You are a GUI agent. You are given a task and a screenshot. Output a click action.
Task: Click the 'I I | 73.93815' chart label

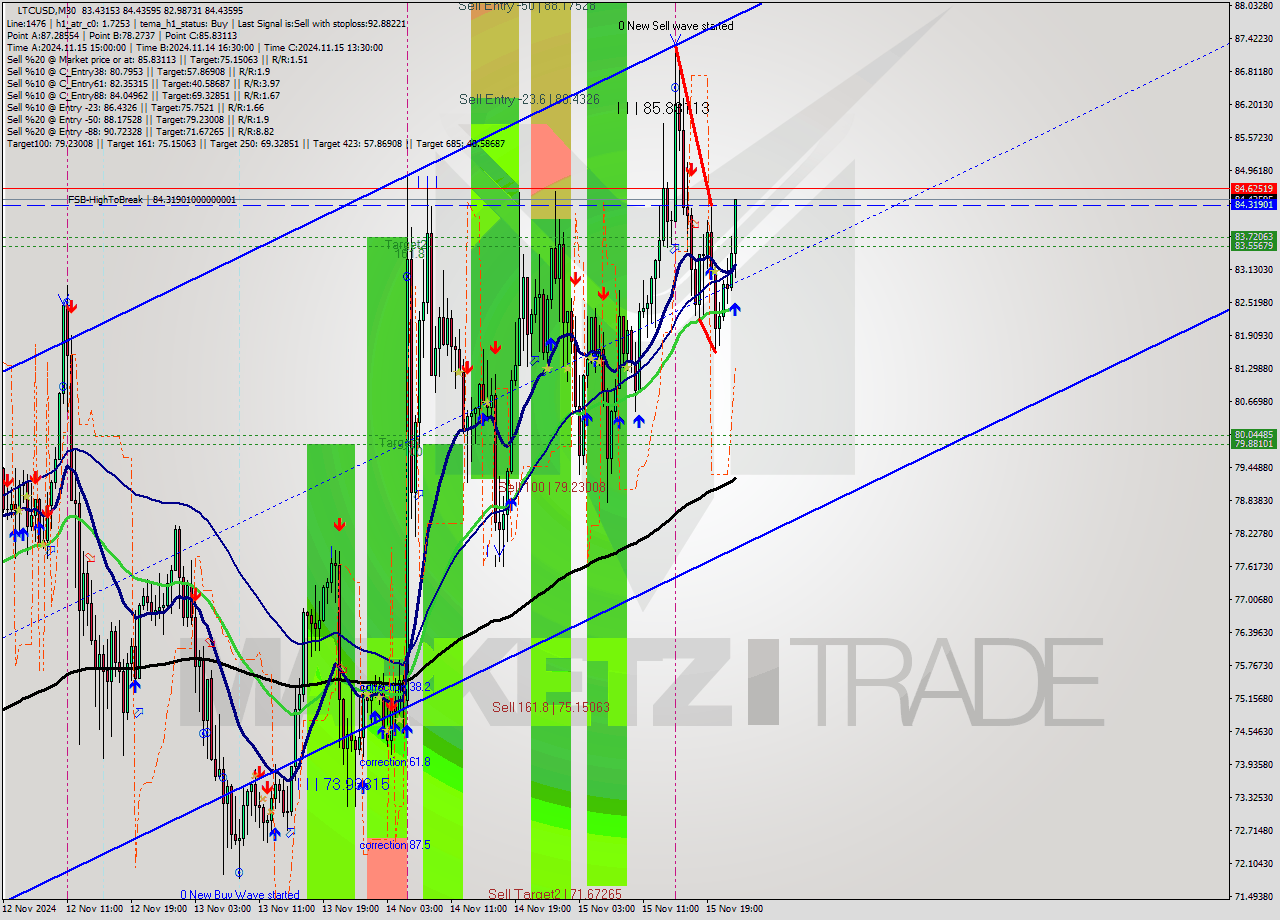[342, 784]
